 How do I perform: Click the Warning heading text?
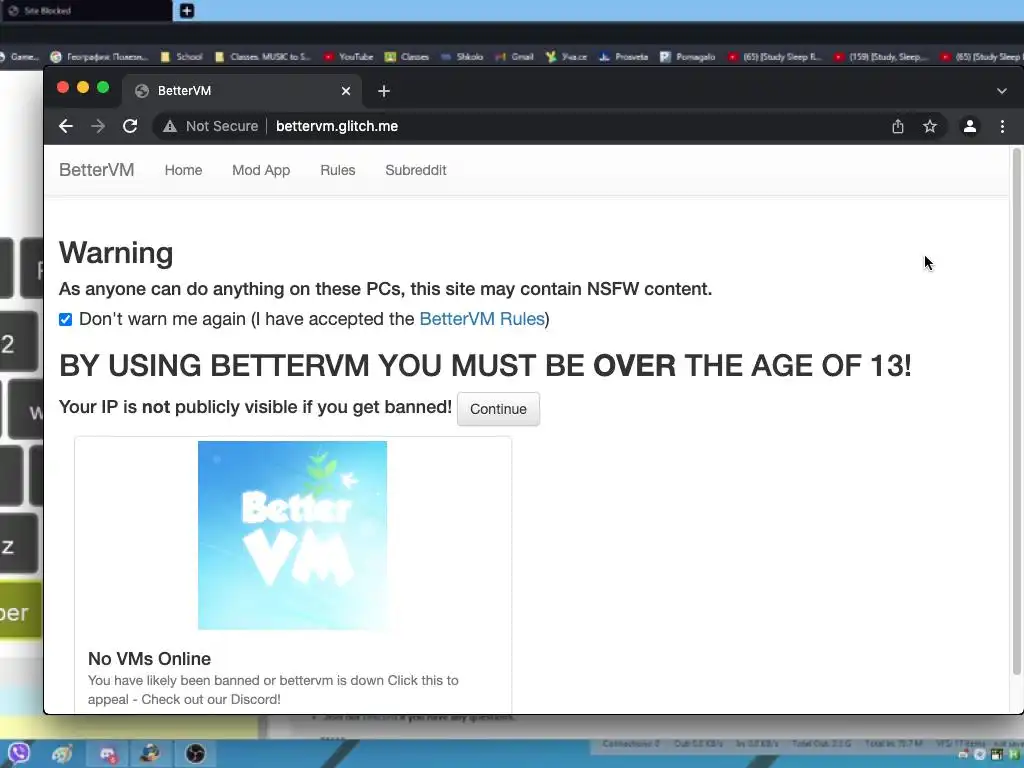(116, 253)
